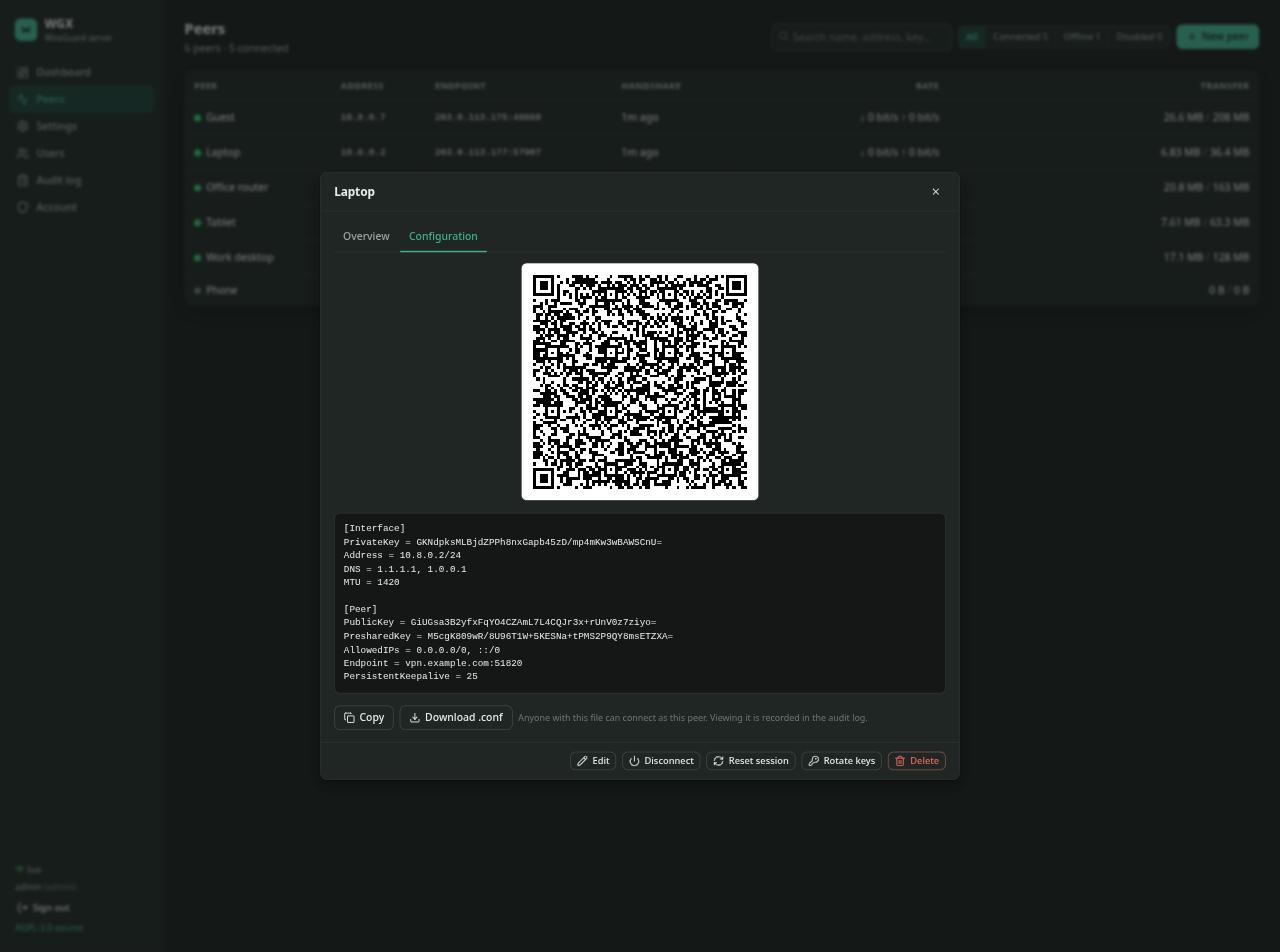1280x952 pixels.
Task: Filter peers by Offline
Action: [x=1081, y=37]
